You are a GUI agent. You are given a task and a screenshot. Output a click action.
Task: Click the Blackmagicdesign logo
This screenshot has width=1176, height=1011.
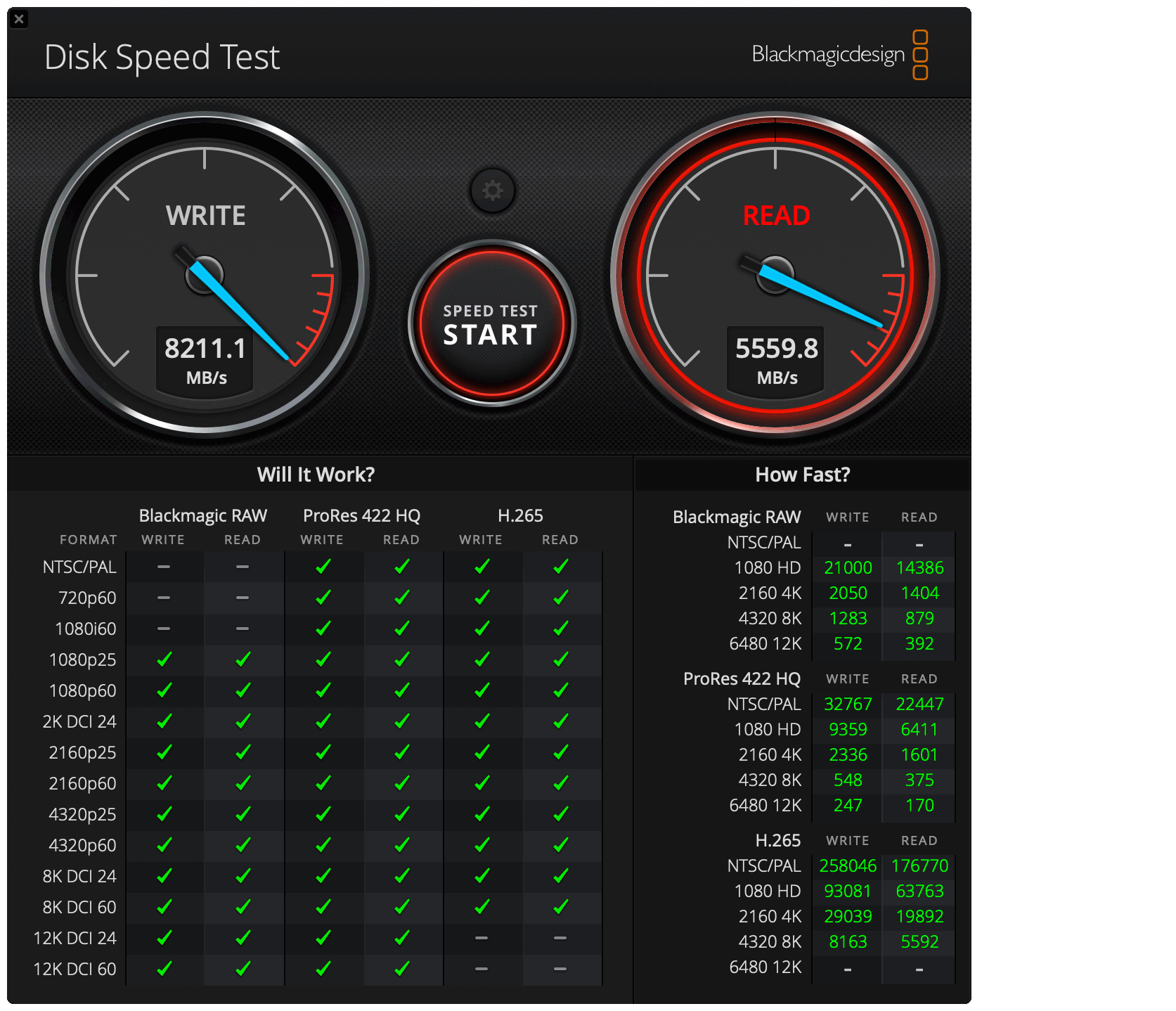(840, 55)
